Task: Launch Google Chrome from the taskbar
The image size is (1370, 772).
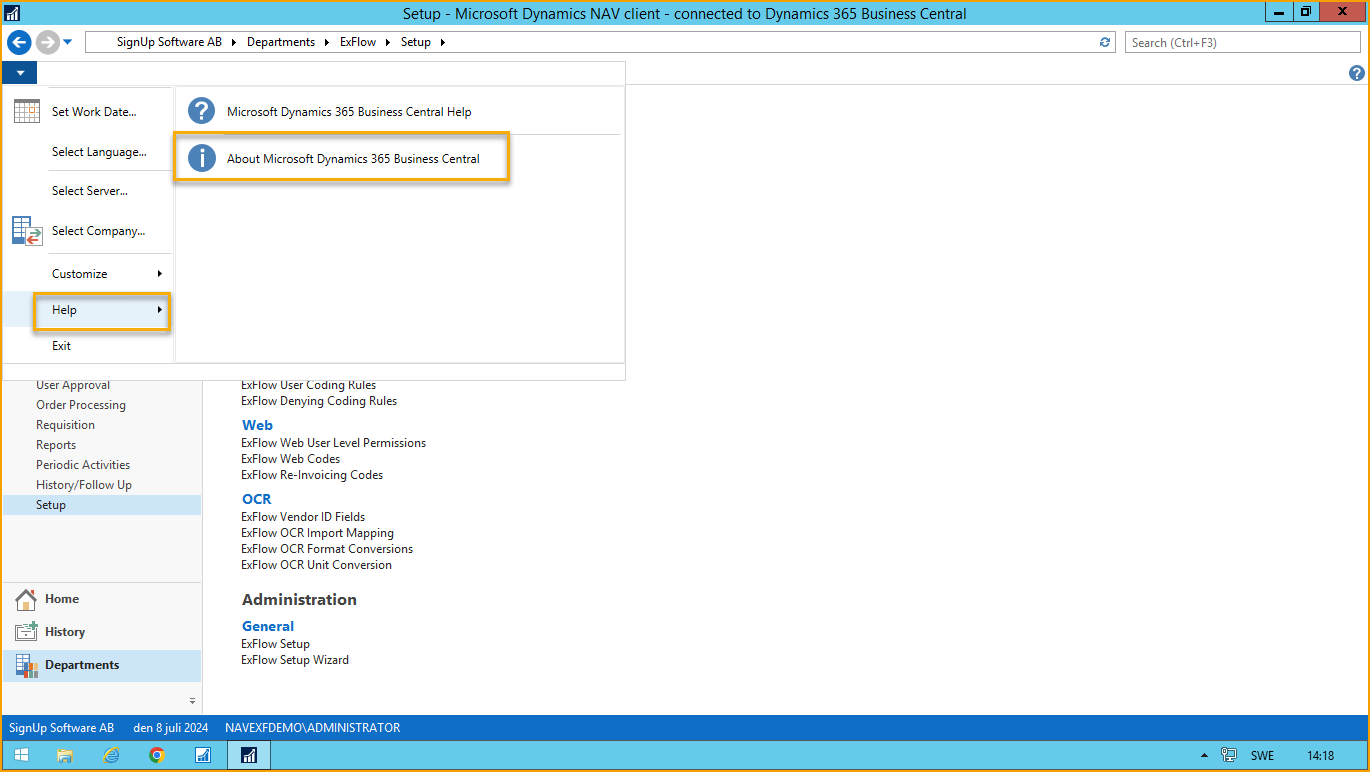Action: click(157, 755)
